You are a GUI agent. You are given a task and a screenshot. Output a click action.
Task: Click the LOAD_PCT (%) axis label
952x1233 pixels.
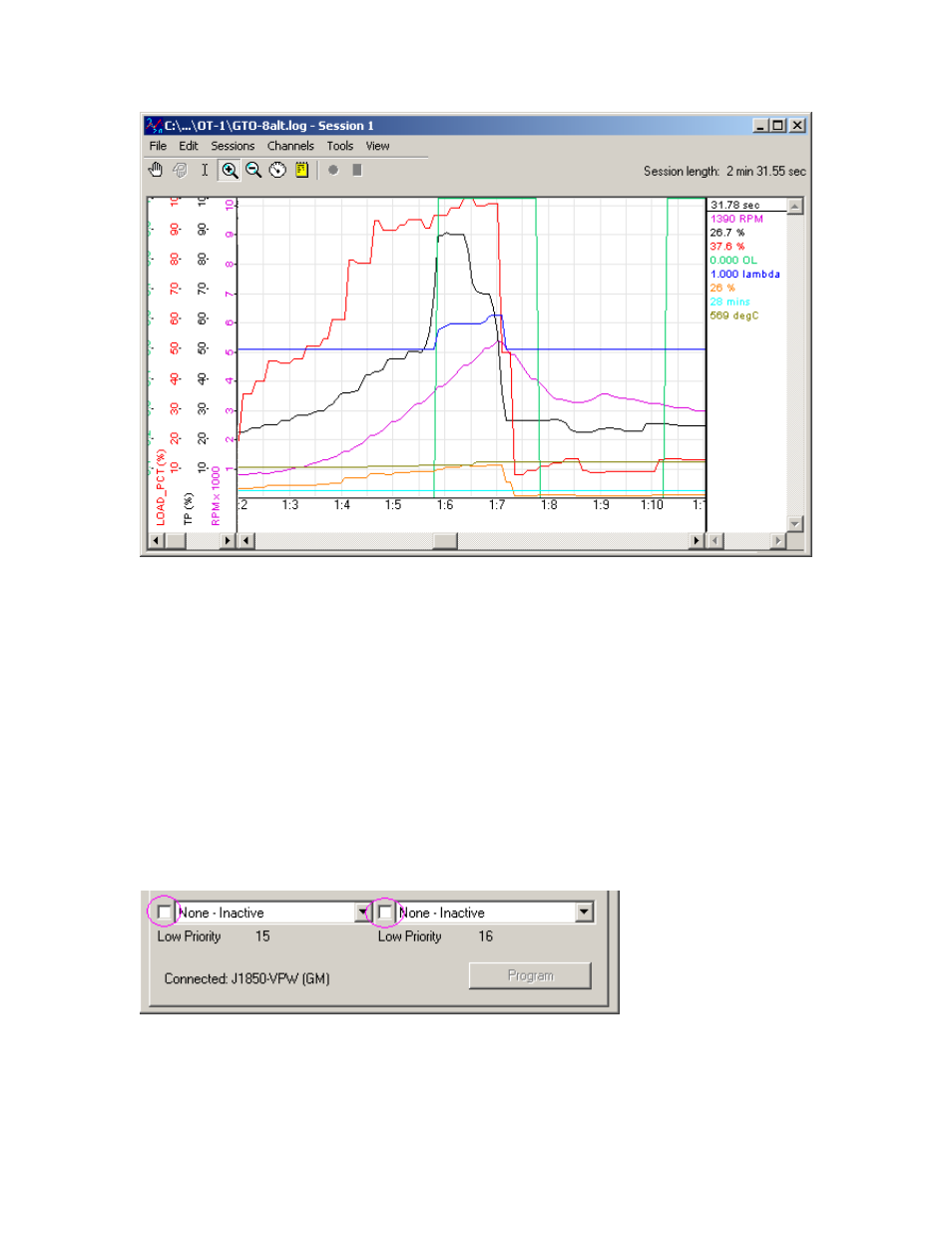pos(161,487)
